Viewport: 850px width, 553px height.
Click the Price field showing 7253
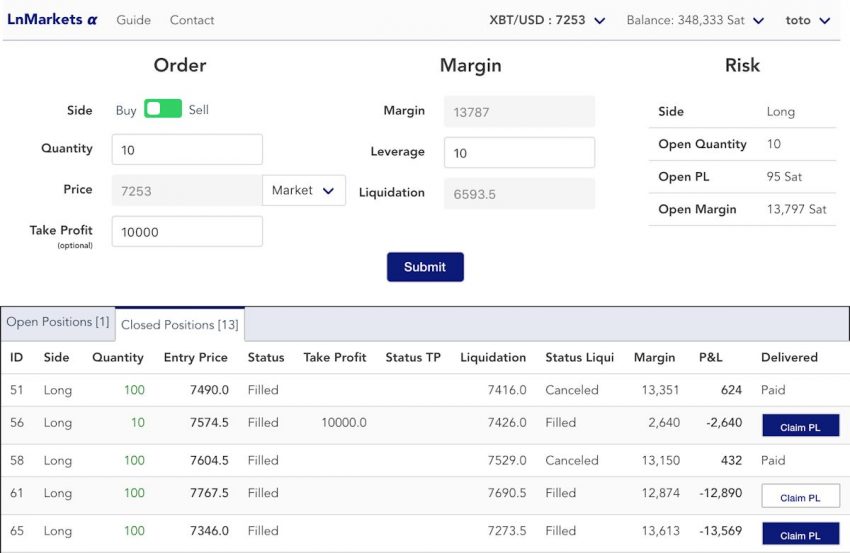pyautogui.click(x=186, y=190)
